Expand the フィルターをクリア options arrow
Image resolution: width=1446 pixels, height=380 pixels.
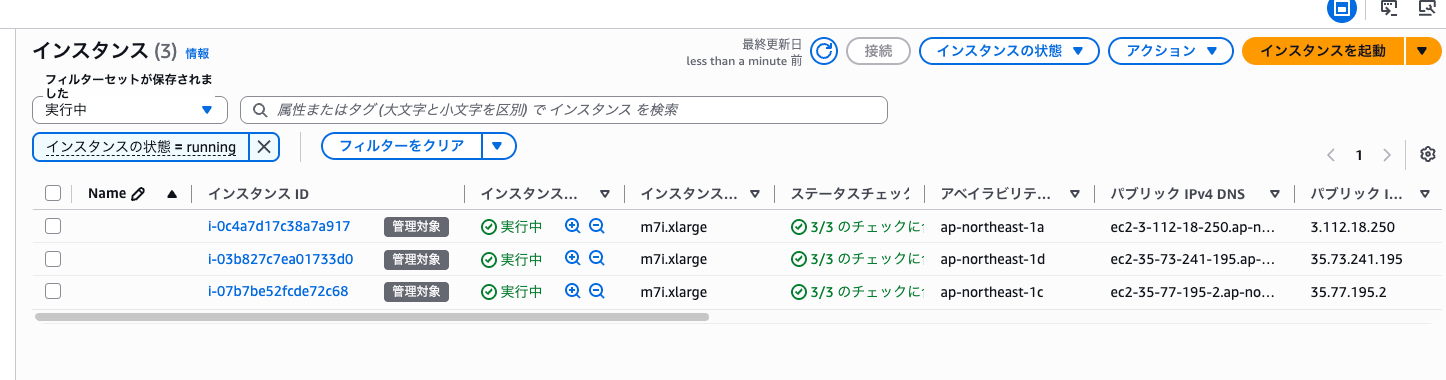pyautogui.click(x=498, y=146)
